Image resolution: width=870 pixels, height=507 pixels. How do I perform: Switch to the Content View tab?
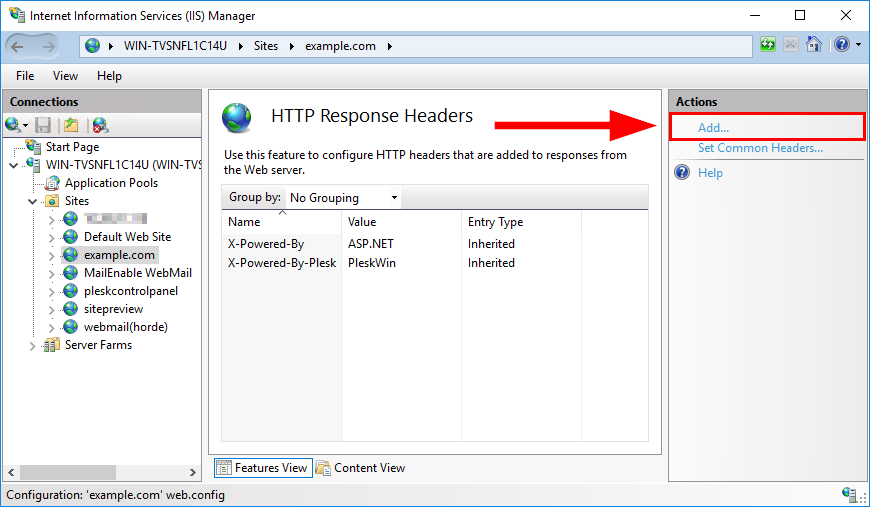361,468
